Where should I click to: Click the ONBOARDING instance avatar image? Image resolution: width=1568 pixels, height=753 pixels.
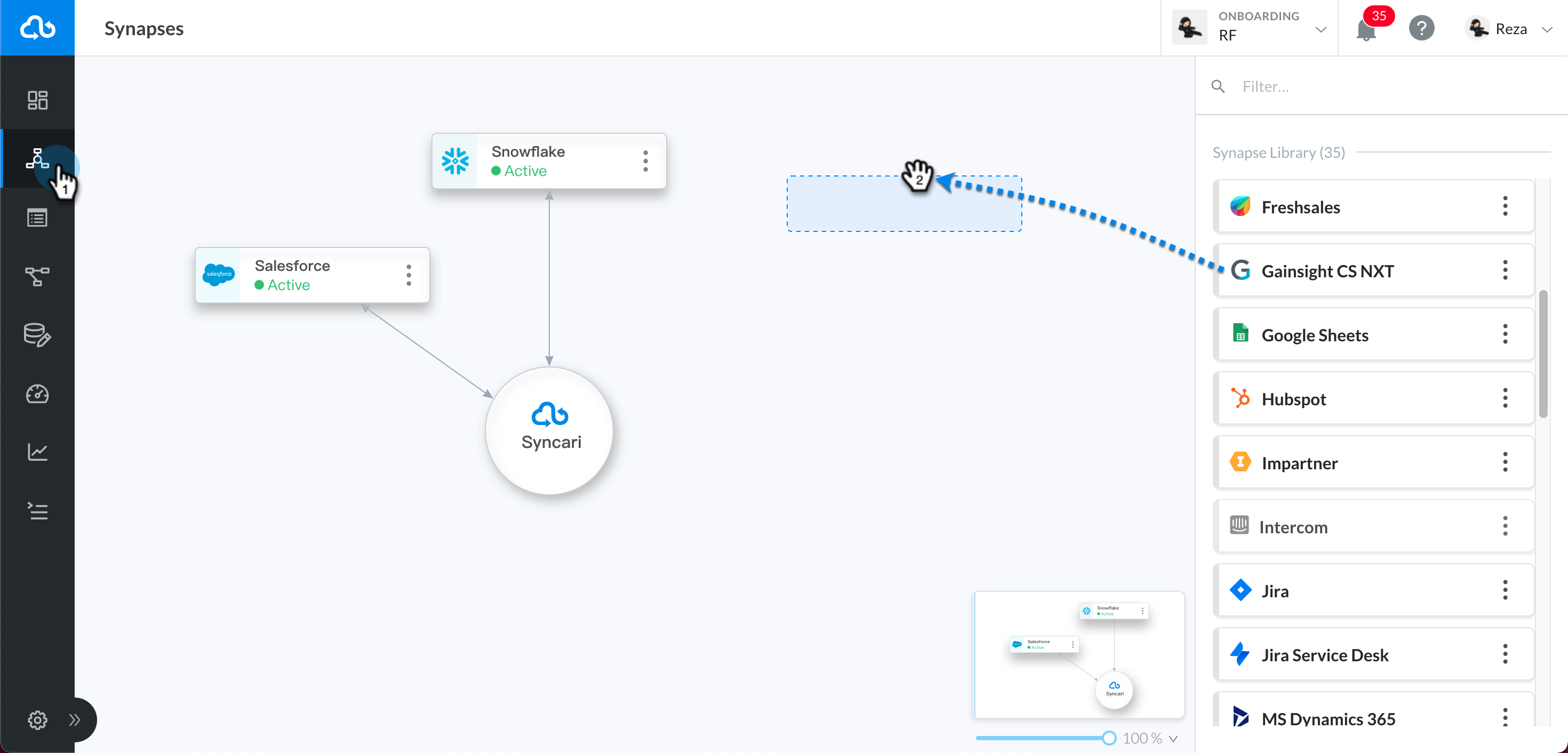pyautogui.click(x=1189, y=28)
